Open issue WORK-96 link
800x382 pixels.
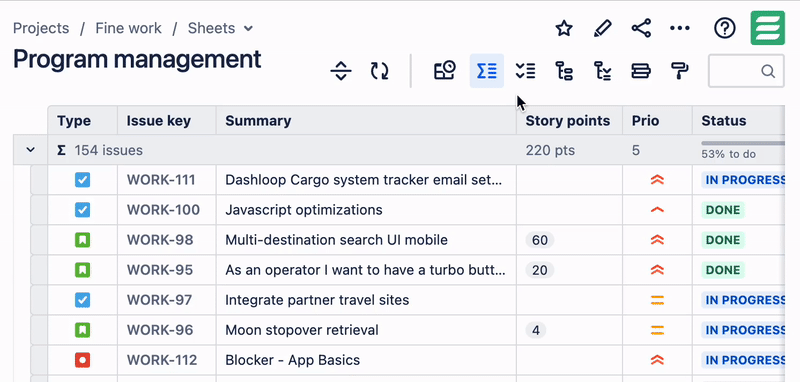pos(160,330)
